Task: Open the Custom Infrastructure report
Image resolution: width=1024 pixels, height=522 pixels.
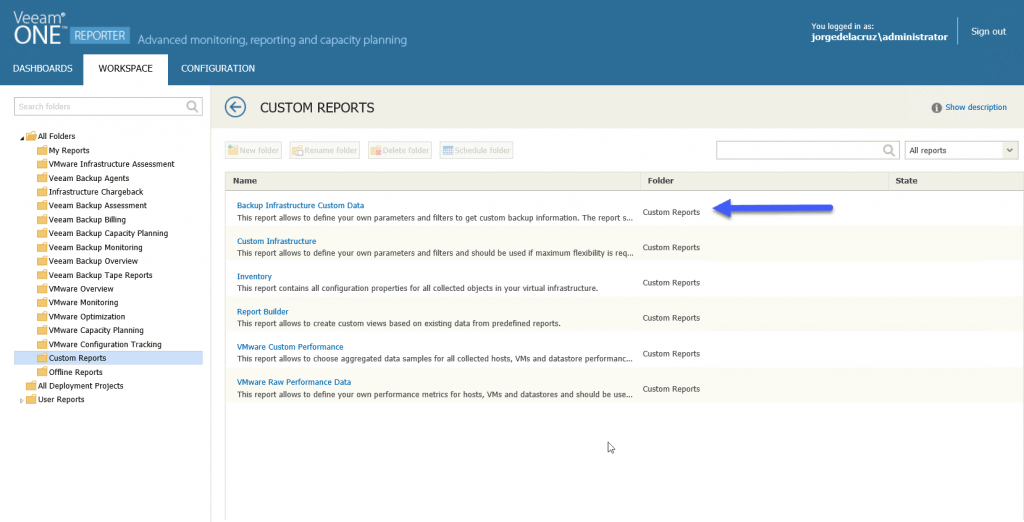Action: click(x=276, y=241)
